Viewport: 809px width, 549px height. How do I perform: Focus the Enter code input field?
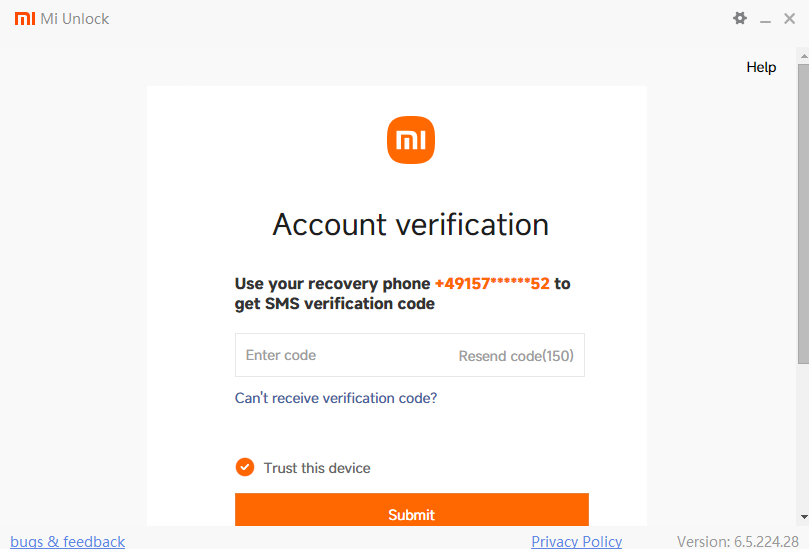click(x=340, y=355)
